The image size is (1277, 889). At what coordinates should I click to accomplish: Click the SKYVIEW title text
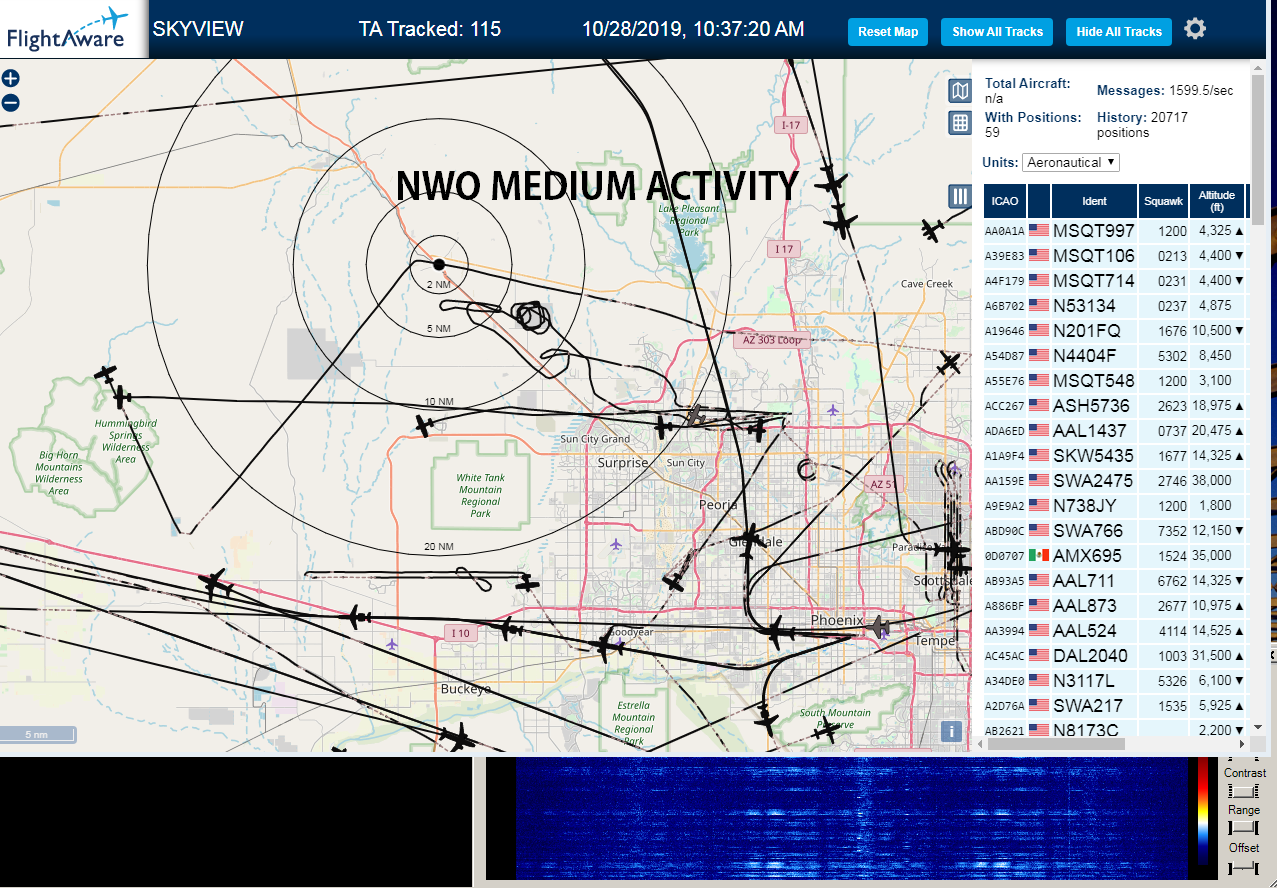(198, 29)
